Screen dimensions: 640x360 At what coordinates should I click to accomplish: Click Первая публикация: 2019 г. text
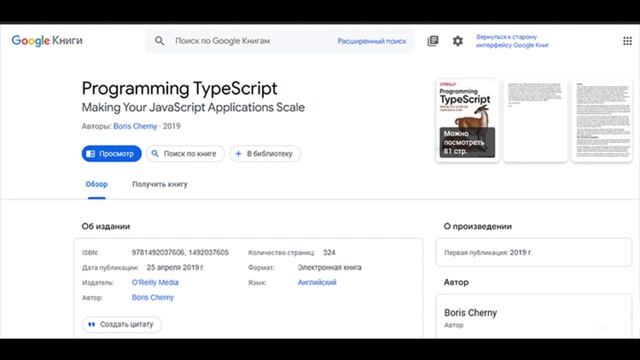pyautogui.click(x=488, y=253)
